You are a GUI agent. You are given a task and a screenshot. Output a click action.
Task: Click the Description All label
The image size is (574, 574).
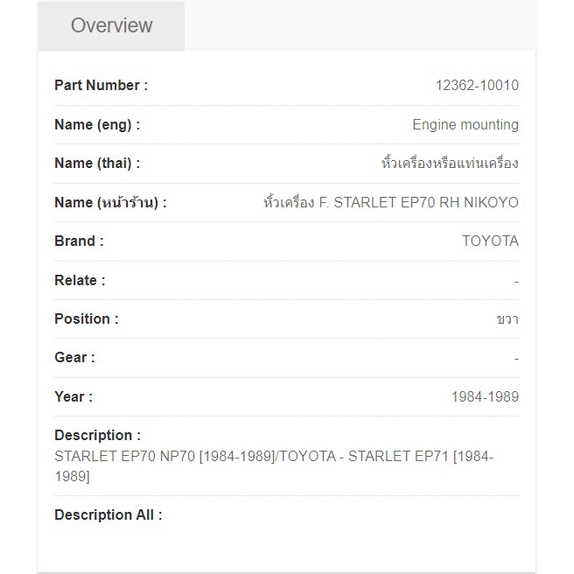point(108,515)
